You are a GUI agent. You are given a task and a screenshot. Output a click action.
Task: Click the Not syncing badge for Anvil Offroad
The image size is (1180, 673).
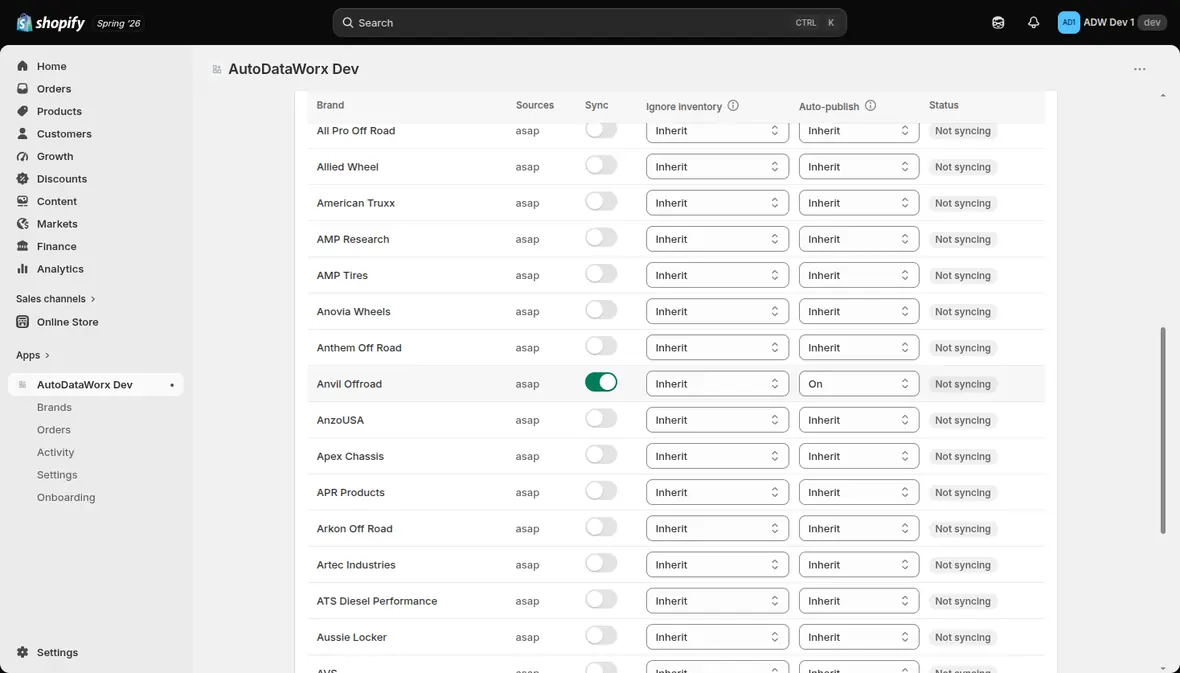pyautogui.click(x=963, y=384)
